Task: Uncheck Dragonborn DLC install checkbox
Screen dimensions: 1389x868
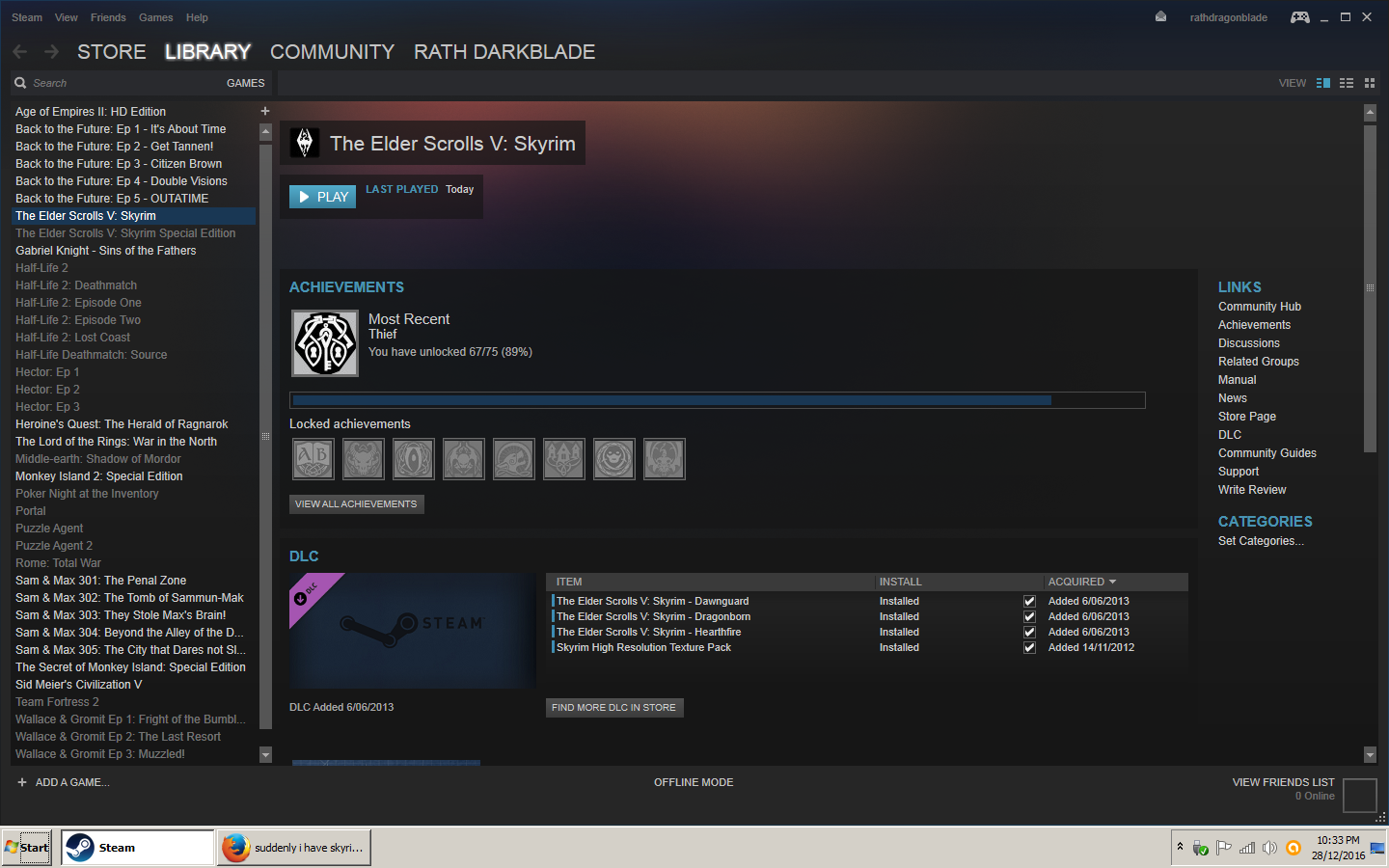Action: pyautogui.click(x=1029, y=616)
